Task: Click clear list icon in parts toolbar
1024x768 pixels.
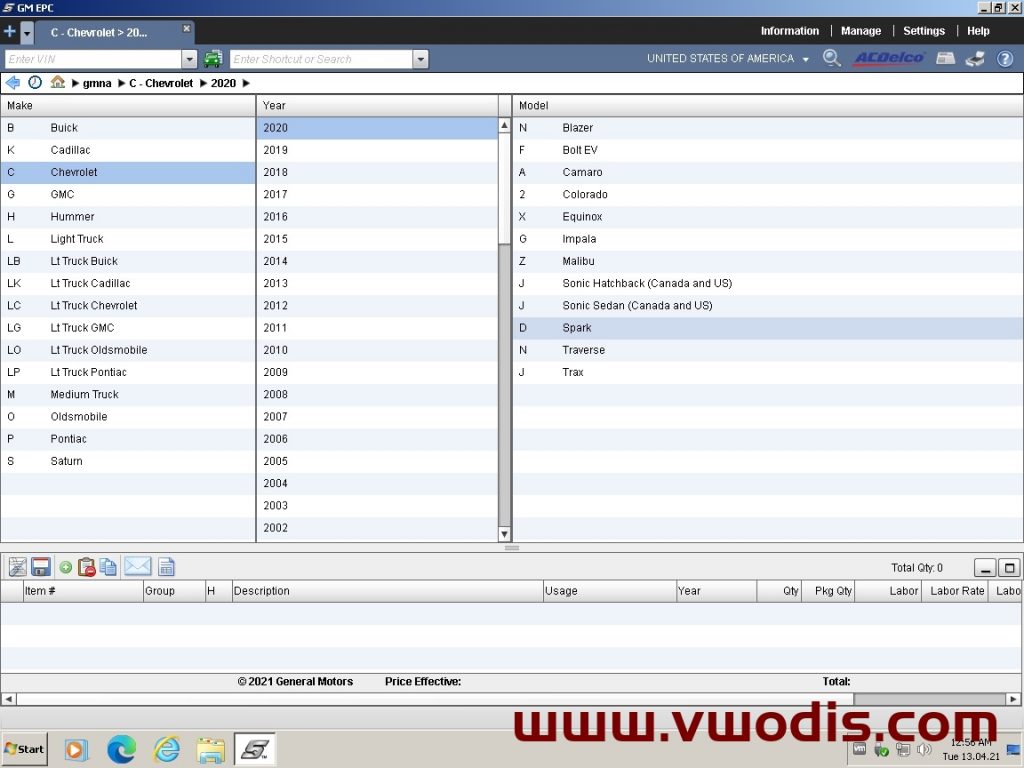Action: [18, 567]
